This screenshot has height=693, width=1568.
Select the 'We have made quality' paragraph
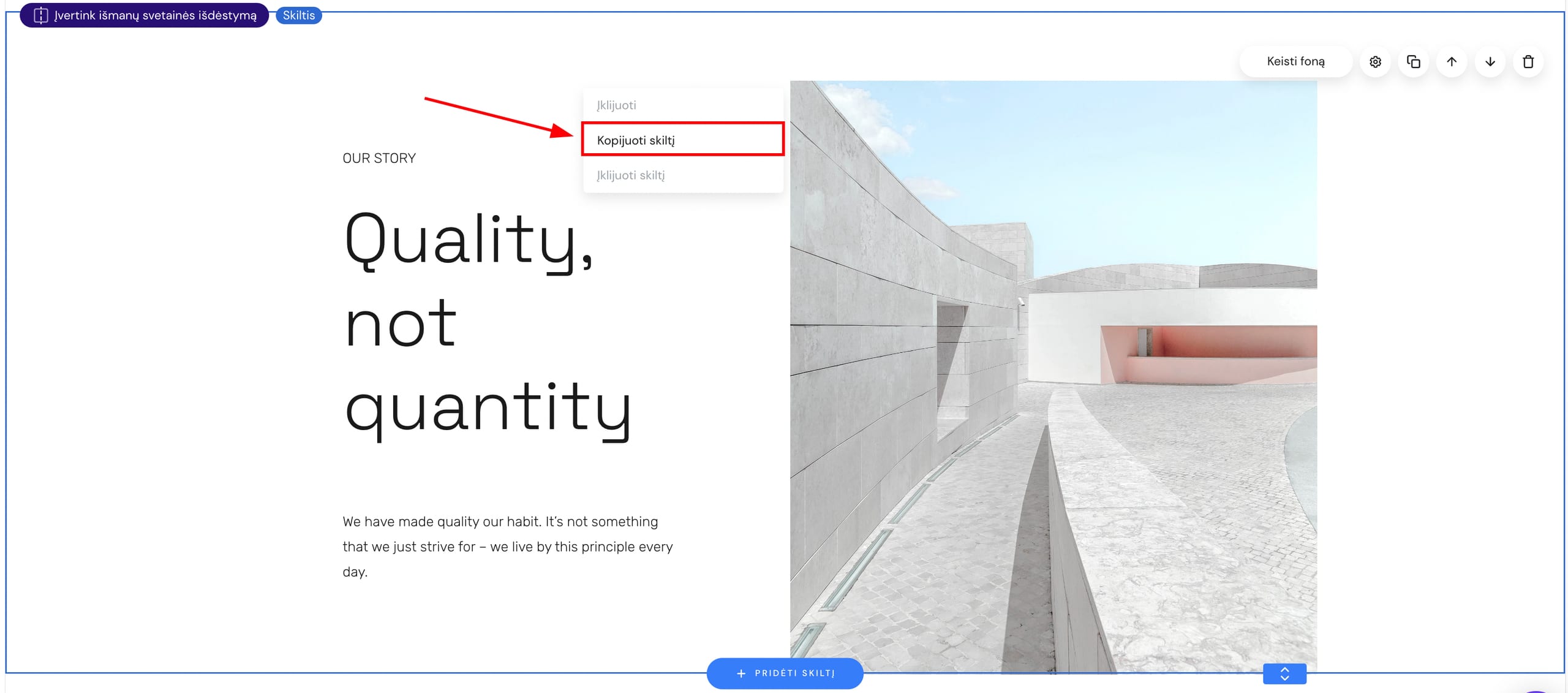tap(507, 546)
